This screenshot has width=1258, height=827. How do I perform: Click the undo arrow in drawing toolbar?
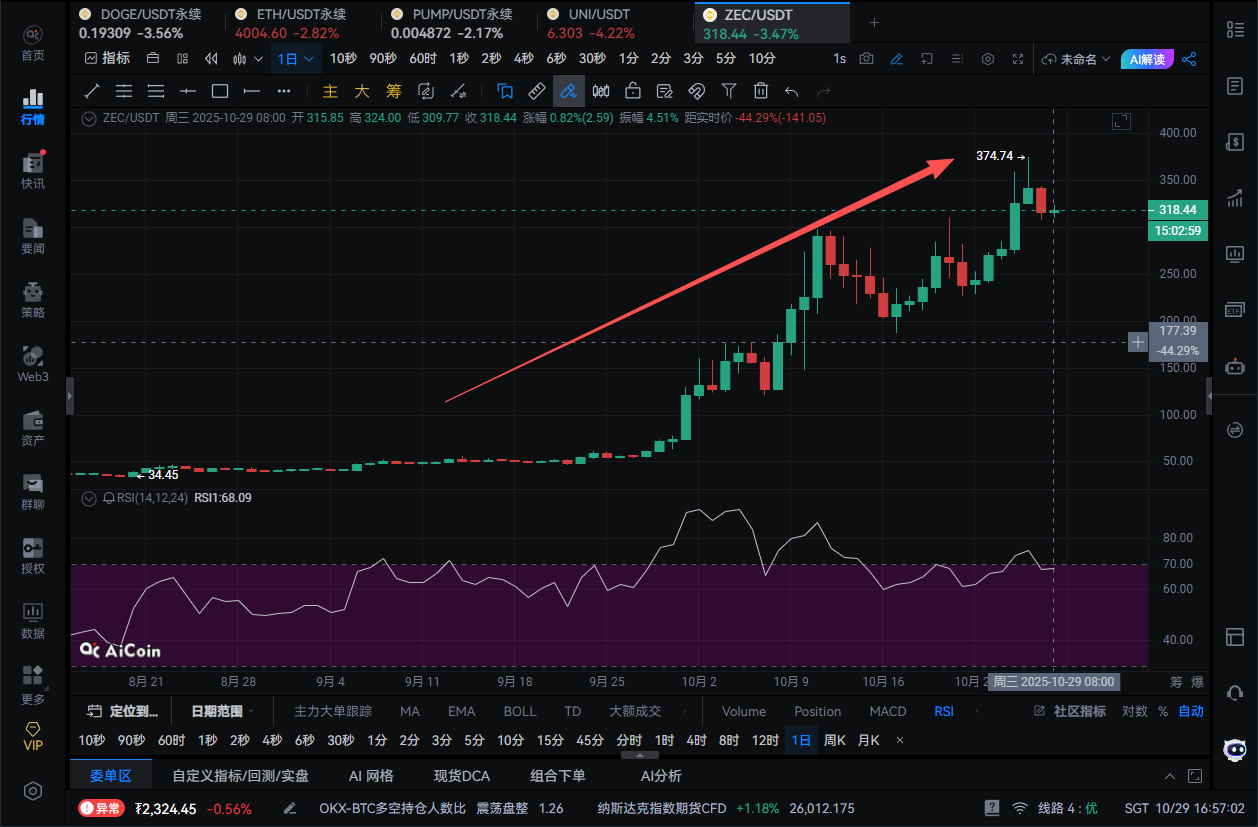(792, 91)
